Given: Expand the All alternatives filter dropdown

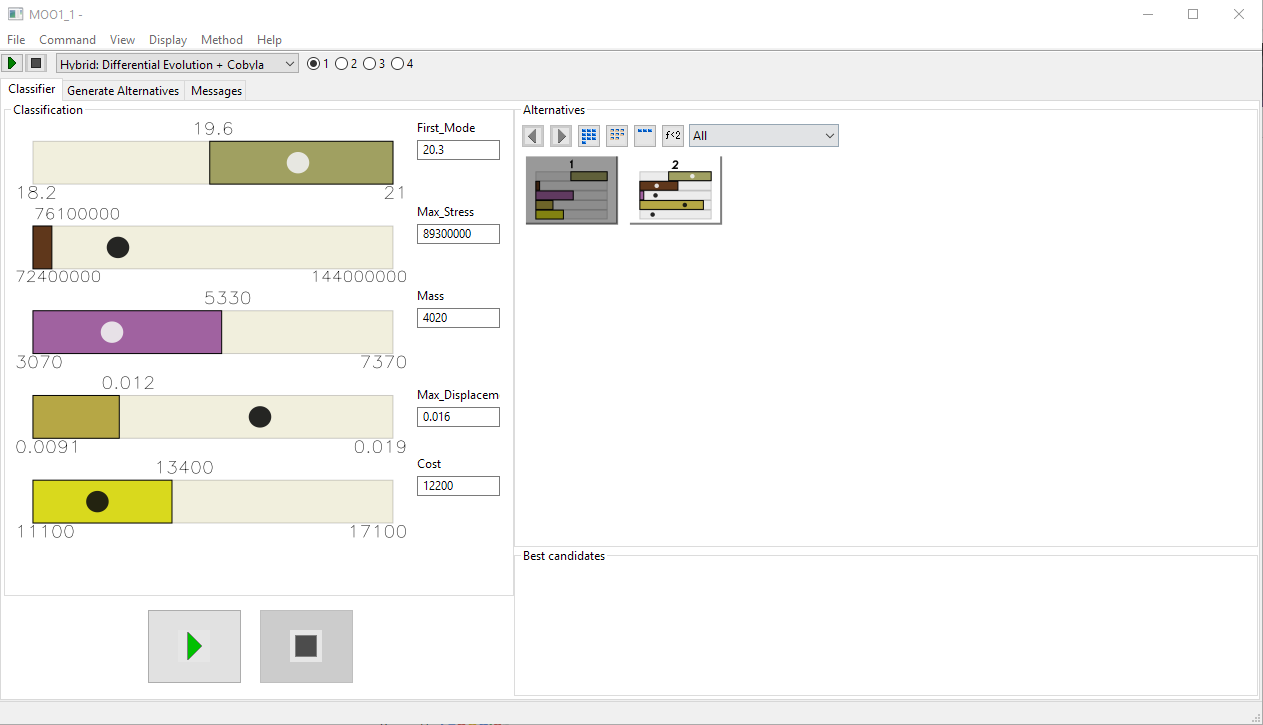Looking at the screenshot, I should pos(763,136).
